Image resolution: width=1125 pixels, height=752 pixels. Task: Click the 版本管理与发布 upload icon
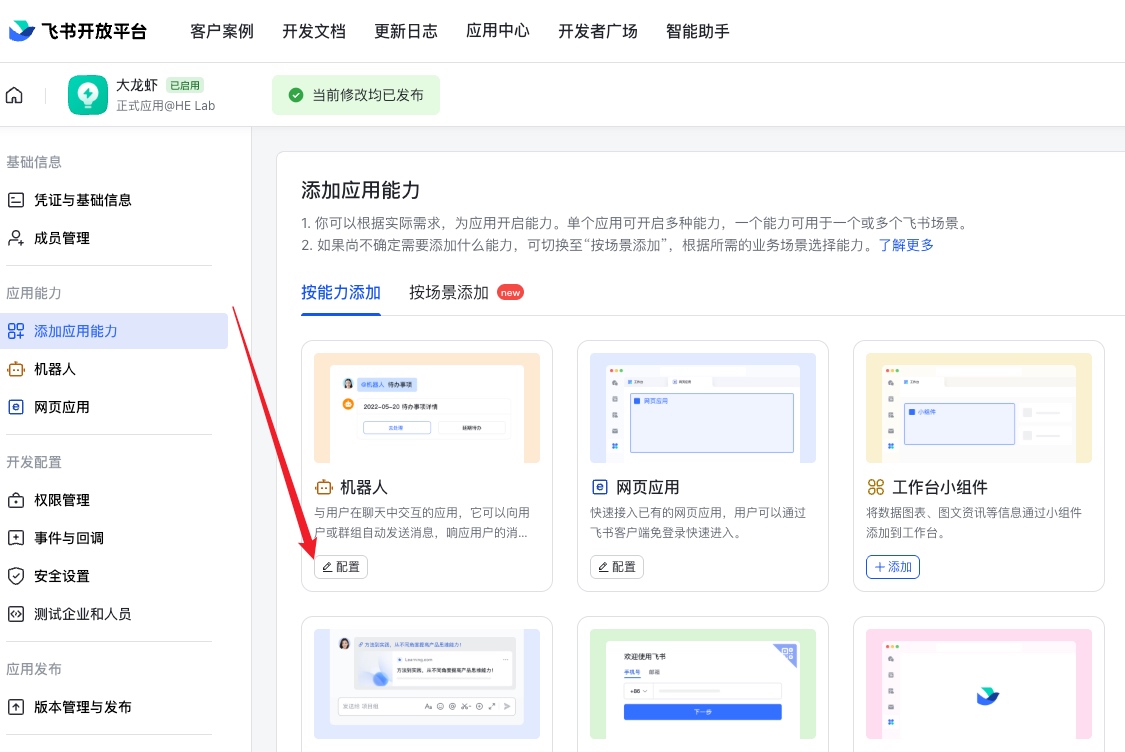coord(16,707)
